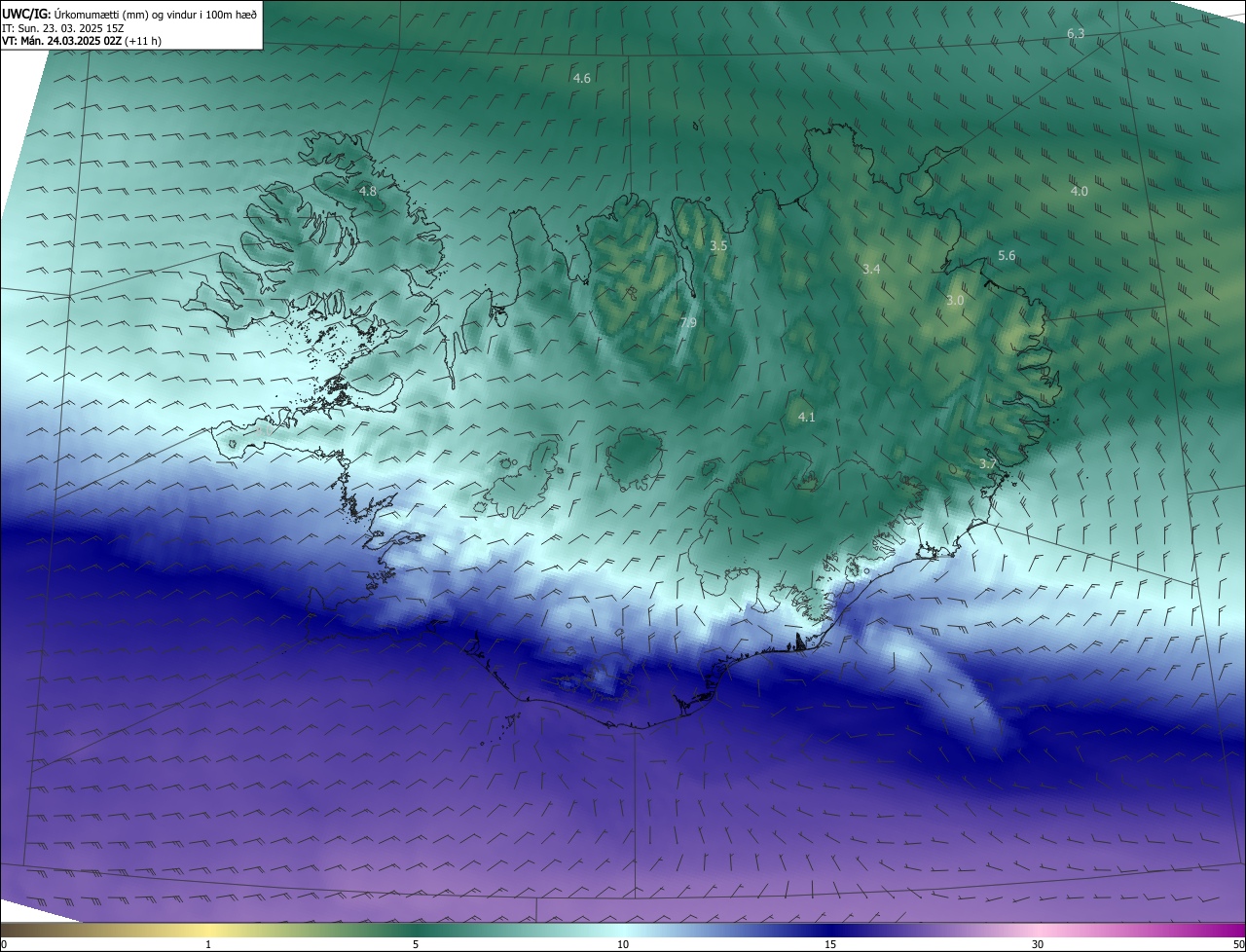Click the 3.4 value label on the map
This screenshot has height=952, width=1246.
coord(871,269)
